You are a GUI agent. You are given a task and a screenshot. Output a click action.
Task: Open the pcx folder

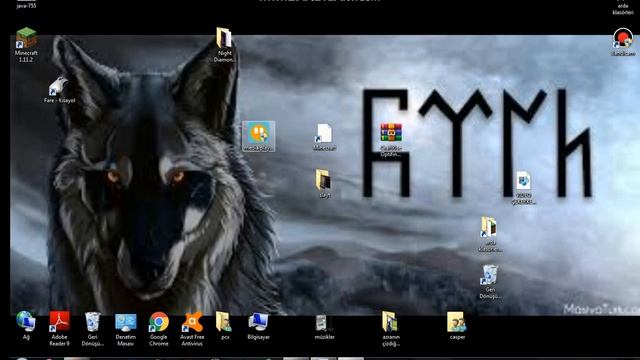click(x=224, y=325)
